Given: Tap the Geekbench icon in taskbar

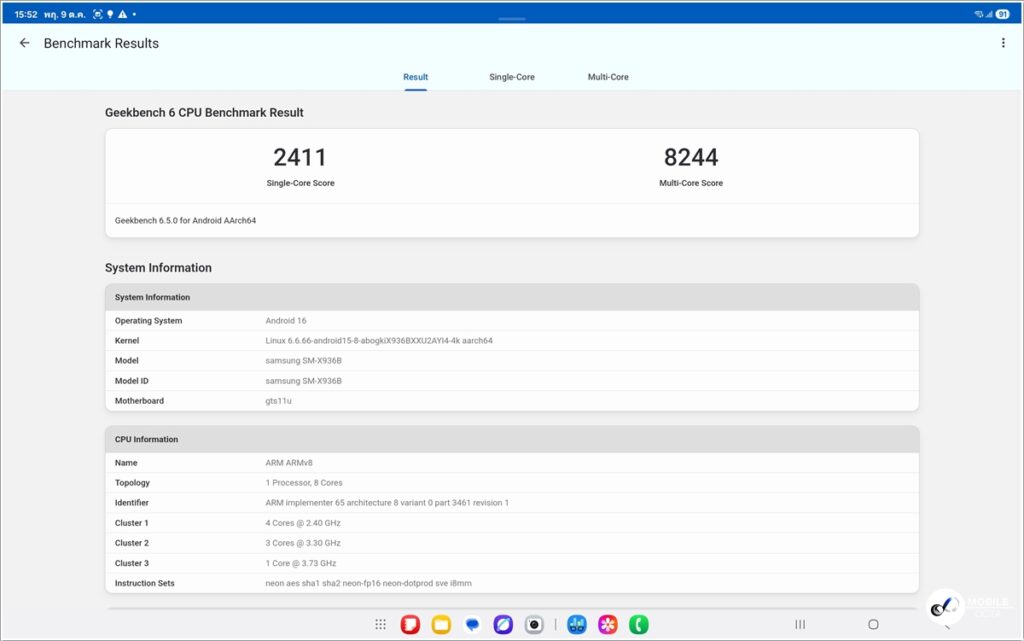Looking at the screenshot, I should coord(576,624).
